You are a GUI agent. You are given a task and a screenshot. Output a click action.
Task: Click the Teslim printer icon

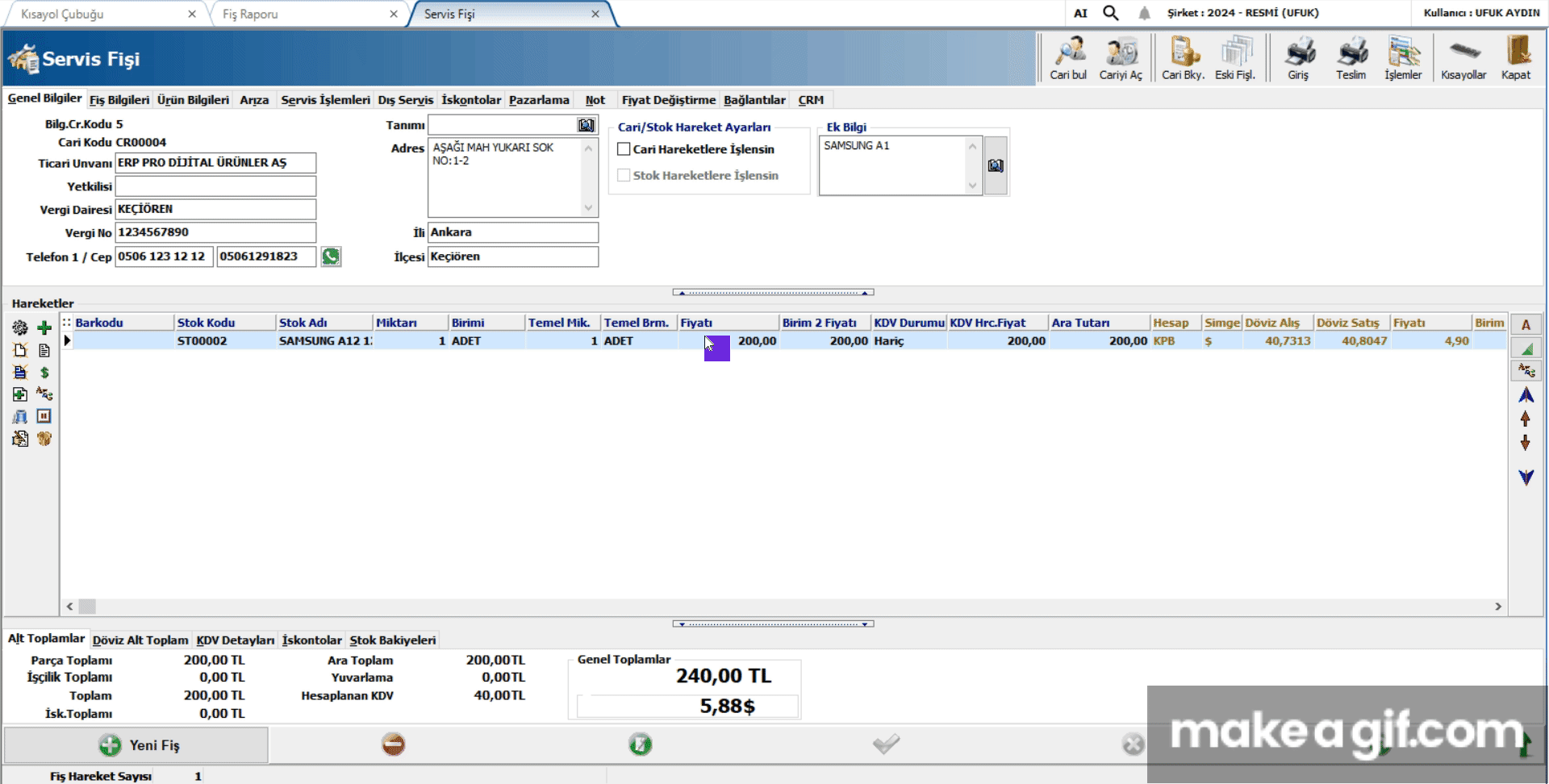coord(1351,57)
